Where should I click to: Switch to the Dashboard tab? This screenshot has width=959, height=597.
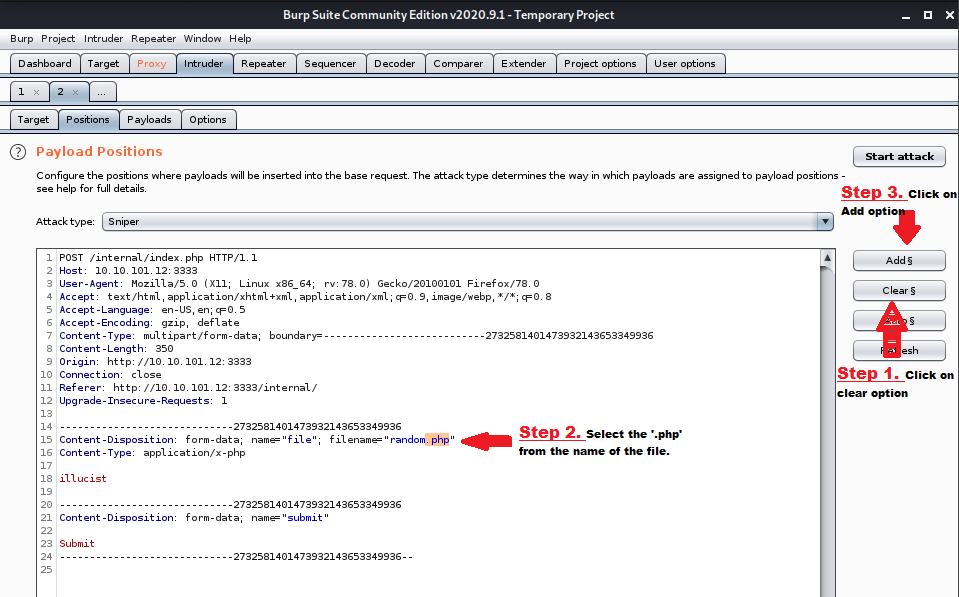click(x=45, y=64)
